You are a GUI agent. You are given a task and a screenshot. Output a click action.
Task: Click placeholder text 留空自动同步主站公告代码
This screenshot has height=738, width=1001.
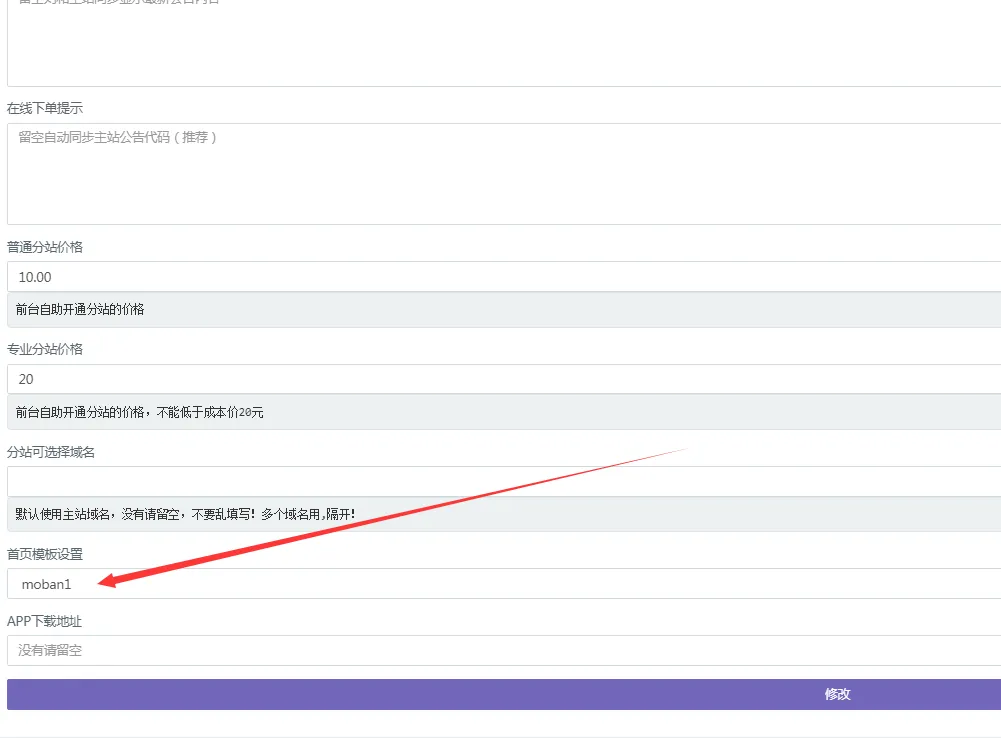coord(117,137)
